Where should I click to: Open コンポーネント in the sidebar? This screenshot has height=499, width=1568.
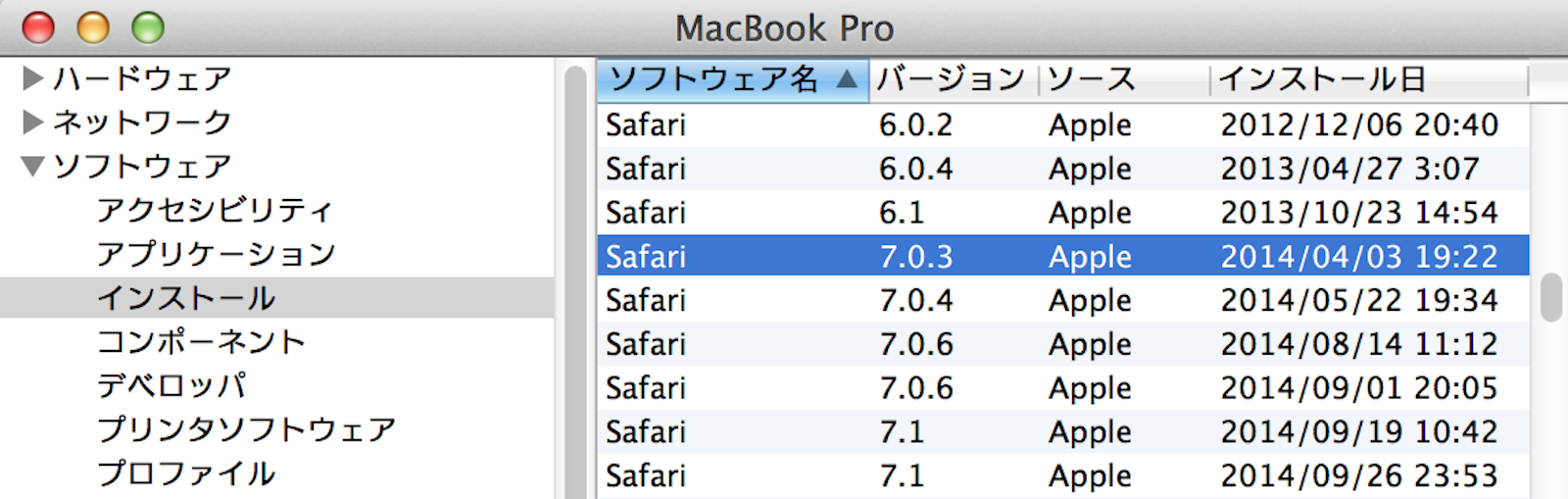coord(201,341)
